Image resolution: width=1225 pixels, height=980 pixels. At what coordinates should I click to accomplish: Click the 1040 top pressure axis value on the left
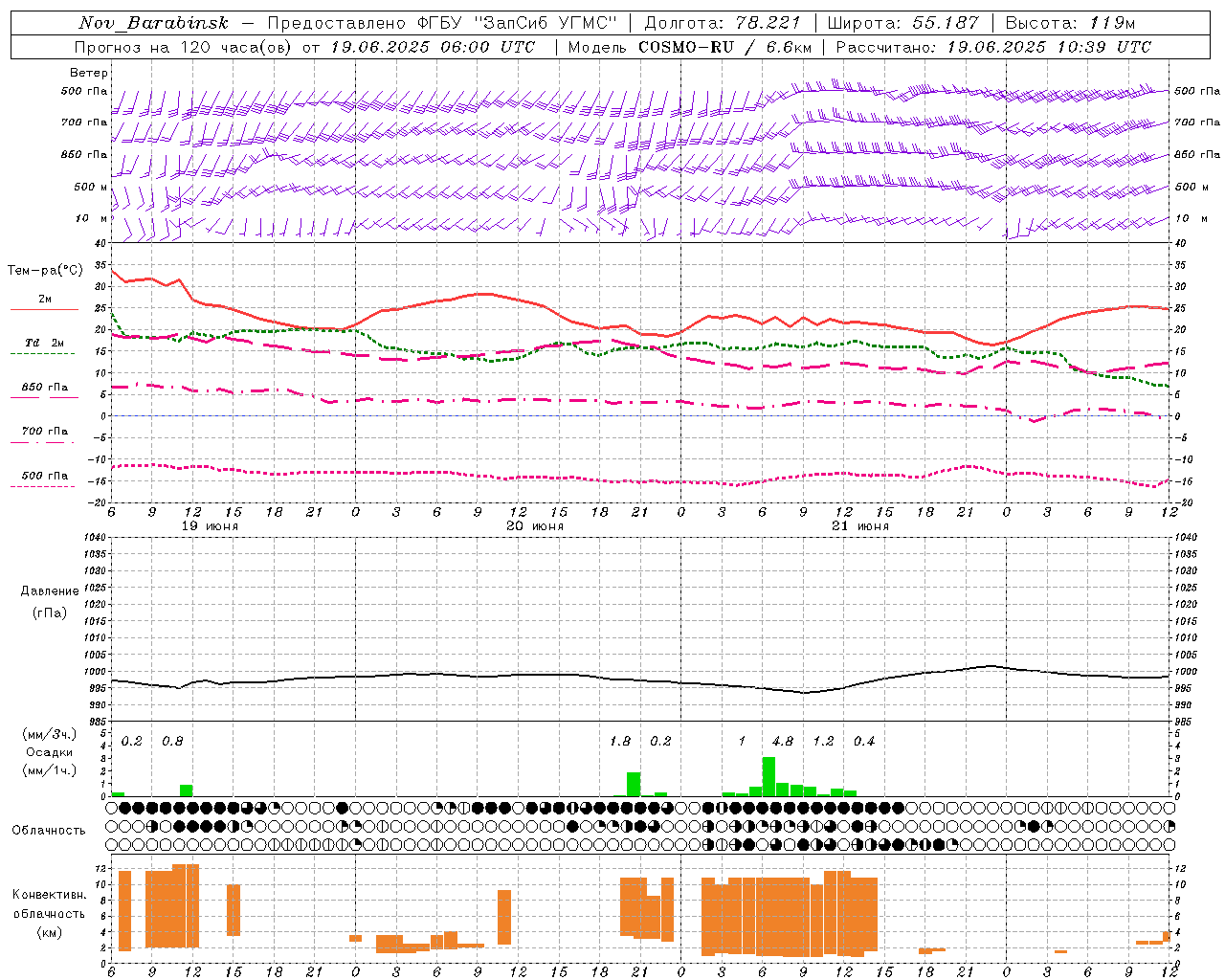coord(97,537)
